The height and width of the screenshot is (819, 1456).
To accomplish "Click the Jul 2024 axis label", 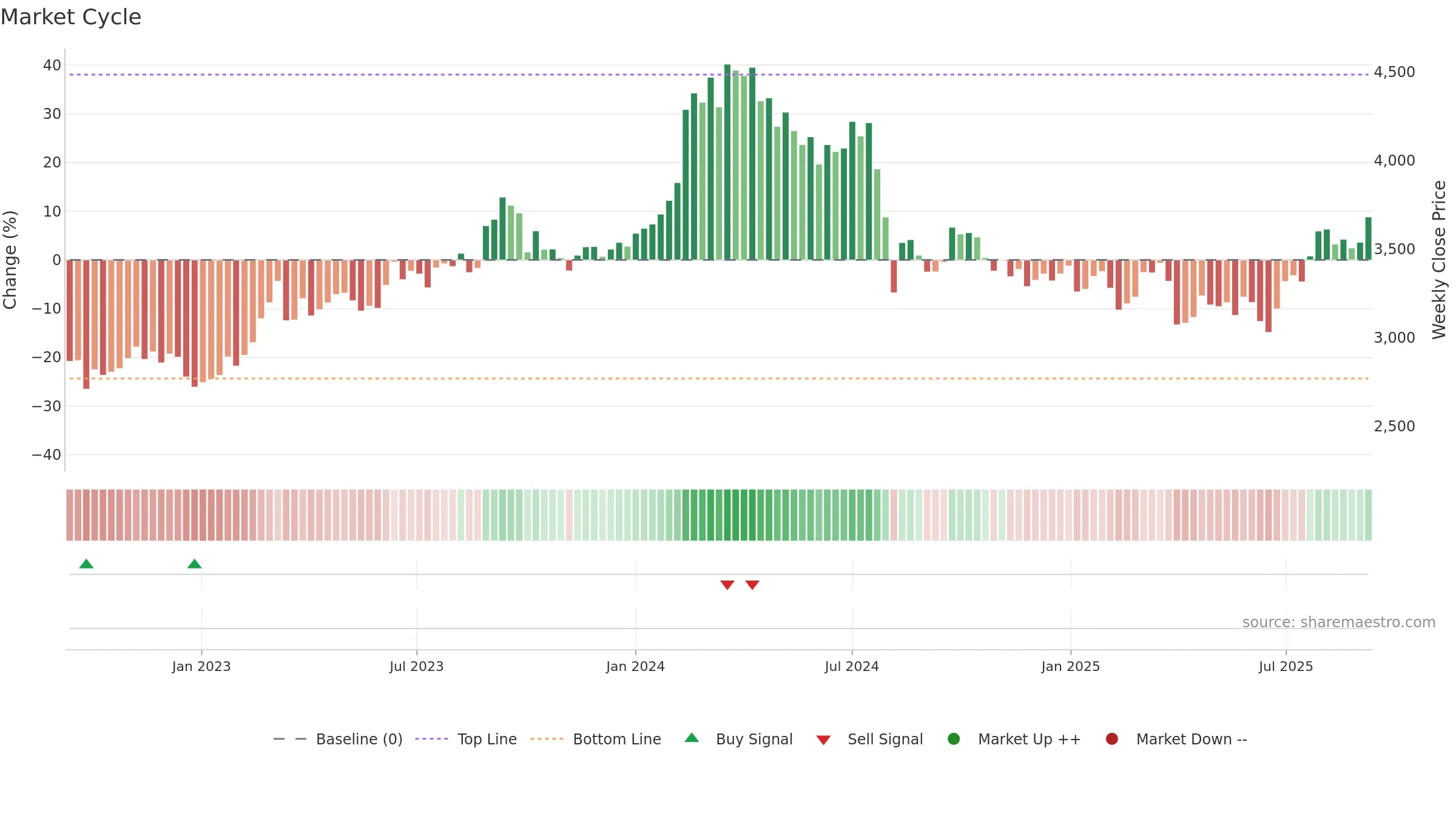I will 852,667.
